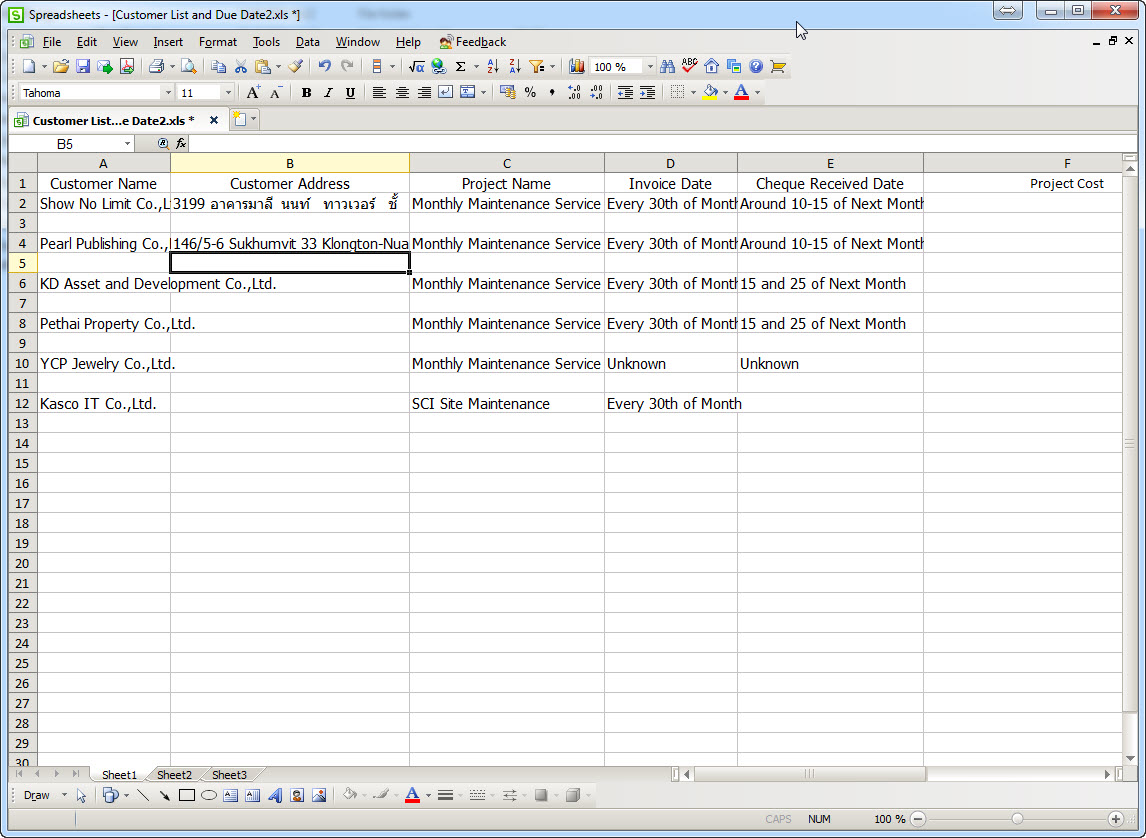Toggle right text alignment
The width and height of the screenshot is (1146, 838).
[x=423, y=92]
